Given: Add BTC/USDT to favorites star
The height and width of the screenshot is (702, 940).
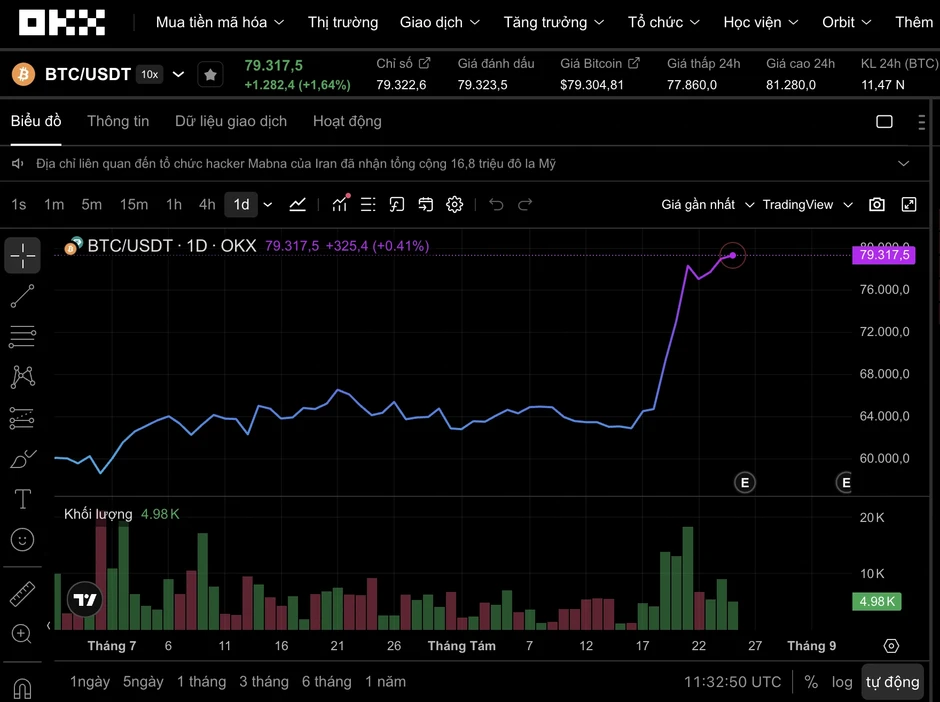Looking at the screenshot, I should (x=210, y=75).
